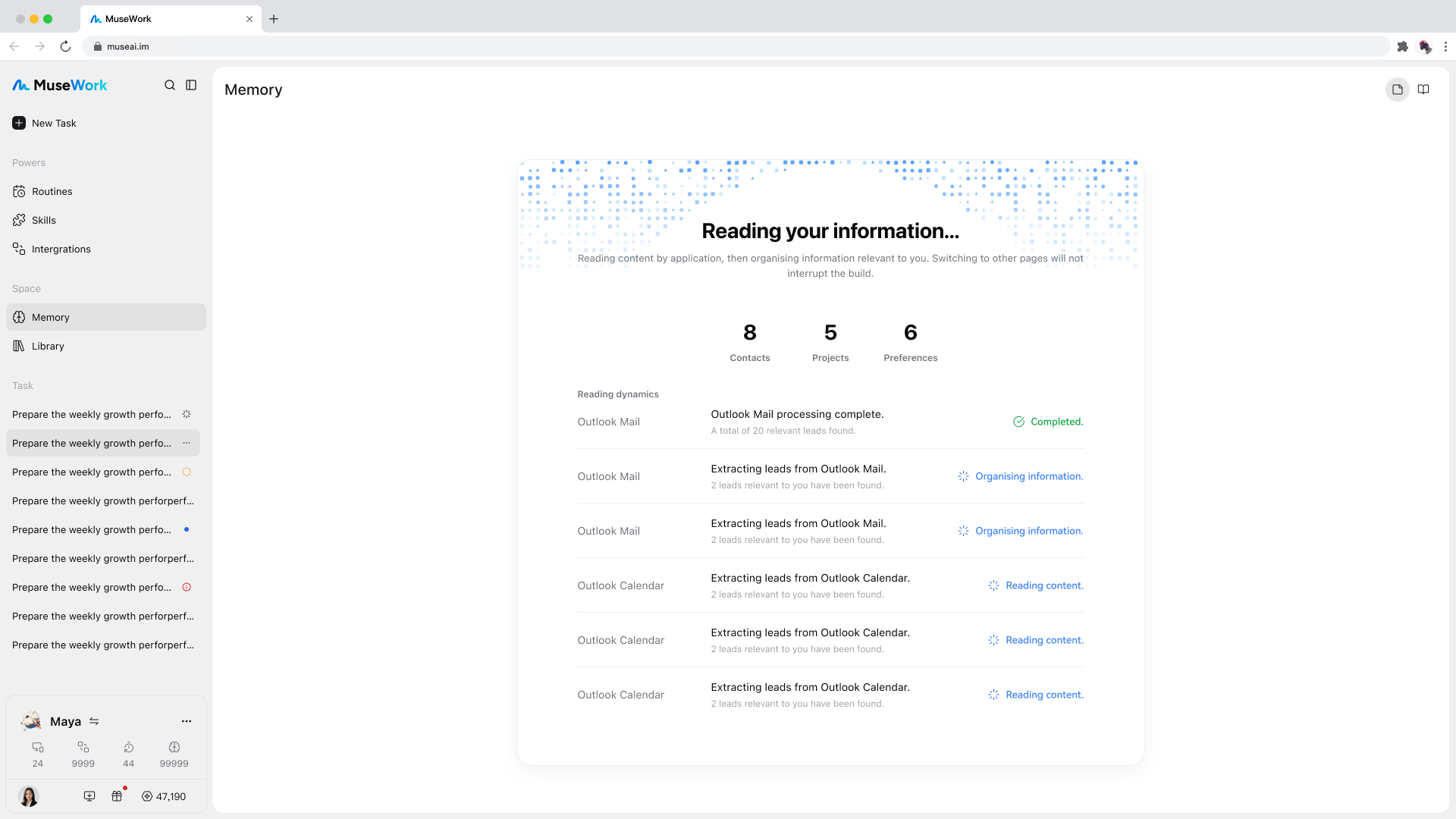Start a New Task
This screenshot has height=819, width=1456.
pos(45,123)
